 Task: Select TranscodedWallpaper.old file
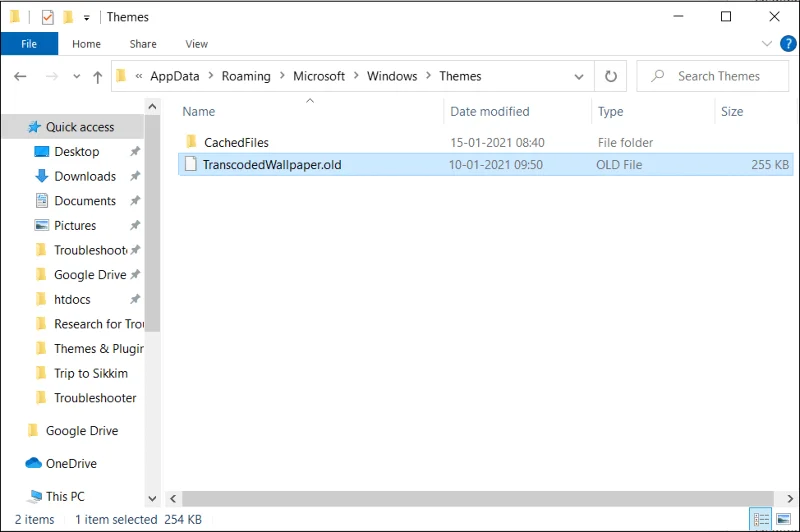(x=485, y=164)
